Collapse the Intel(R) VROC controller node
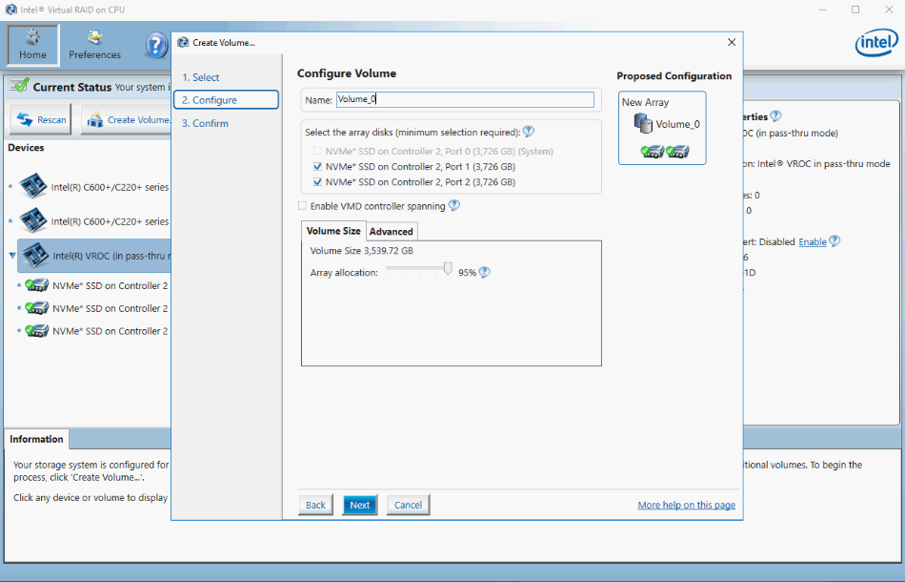 tap(12, 255)
